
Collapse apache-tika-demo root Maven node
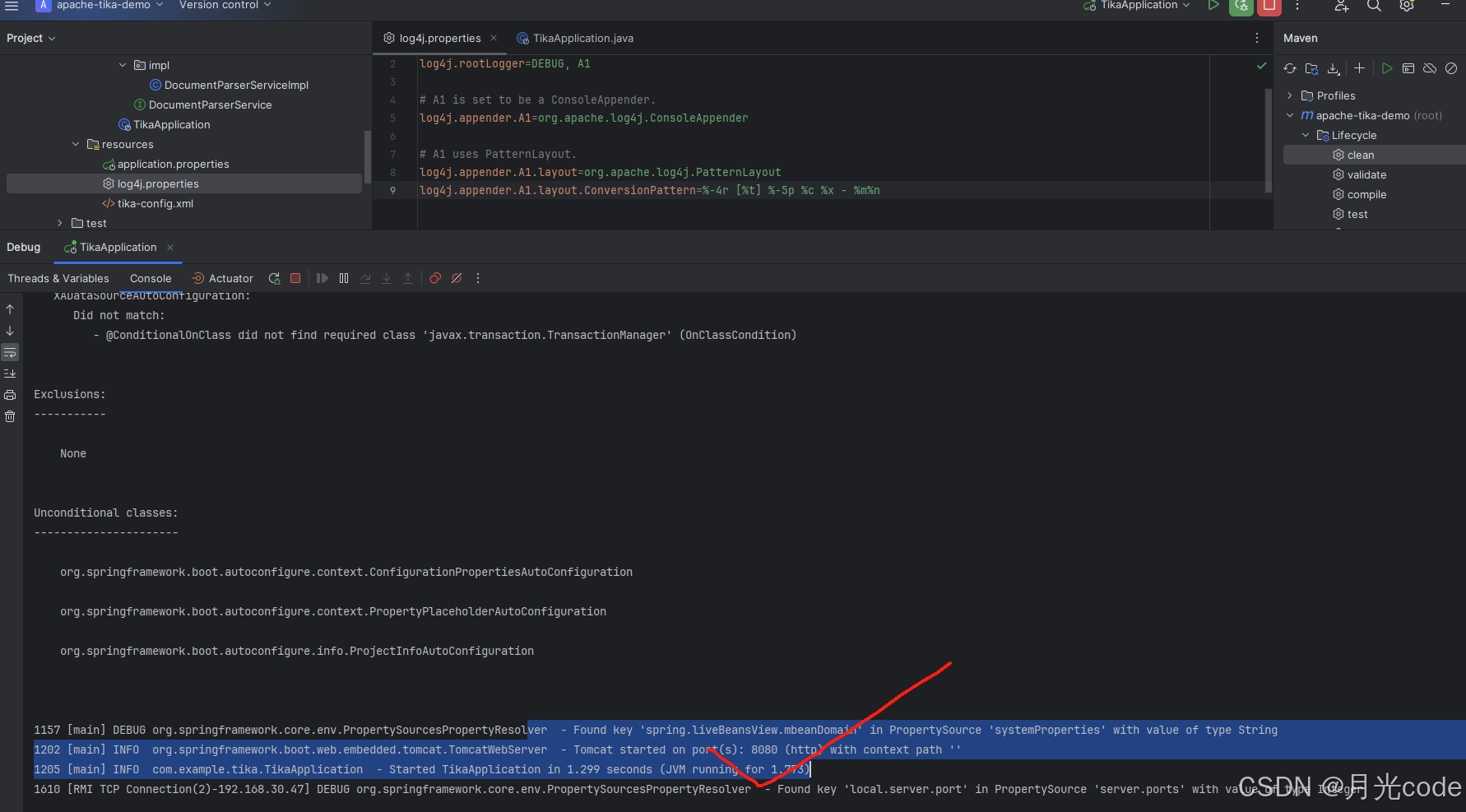tap(1290, 115)
